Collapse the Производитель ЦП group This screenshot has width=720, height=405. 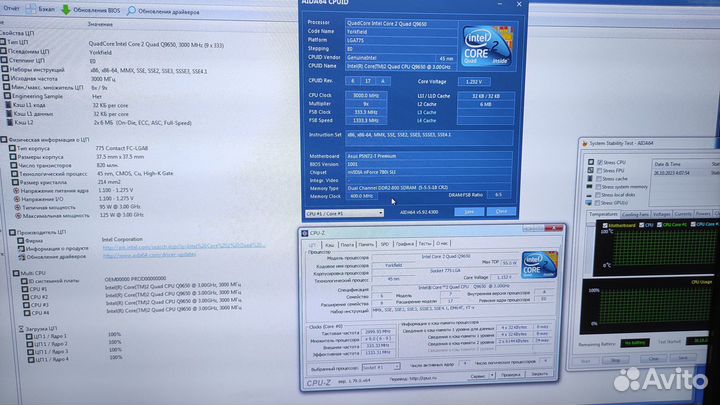12,232
